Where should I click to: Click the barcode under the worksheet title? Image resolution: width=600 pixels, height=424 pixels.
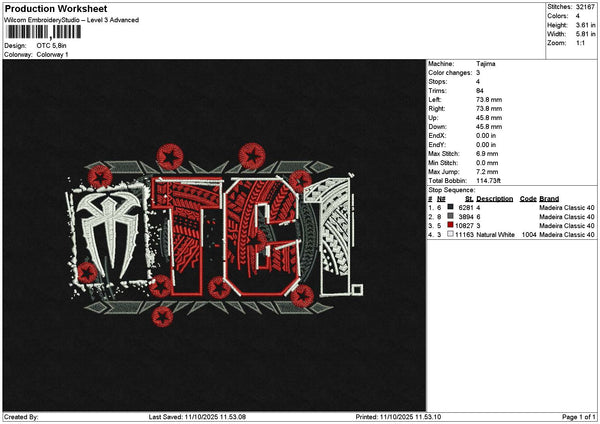click(44, 32)
